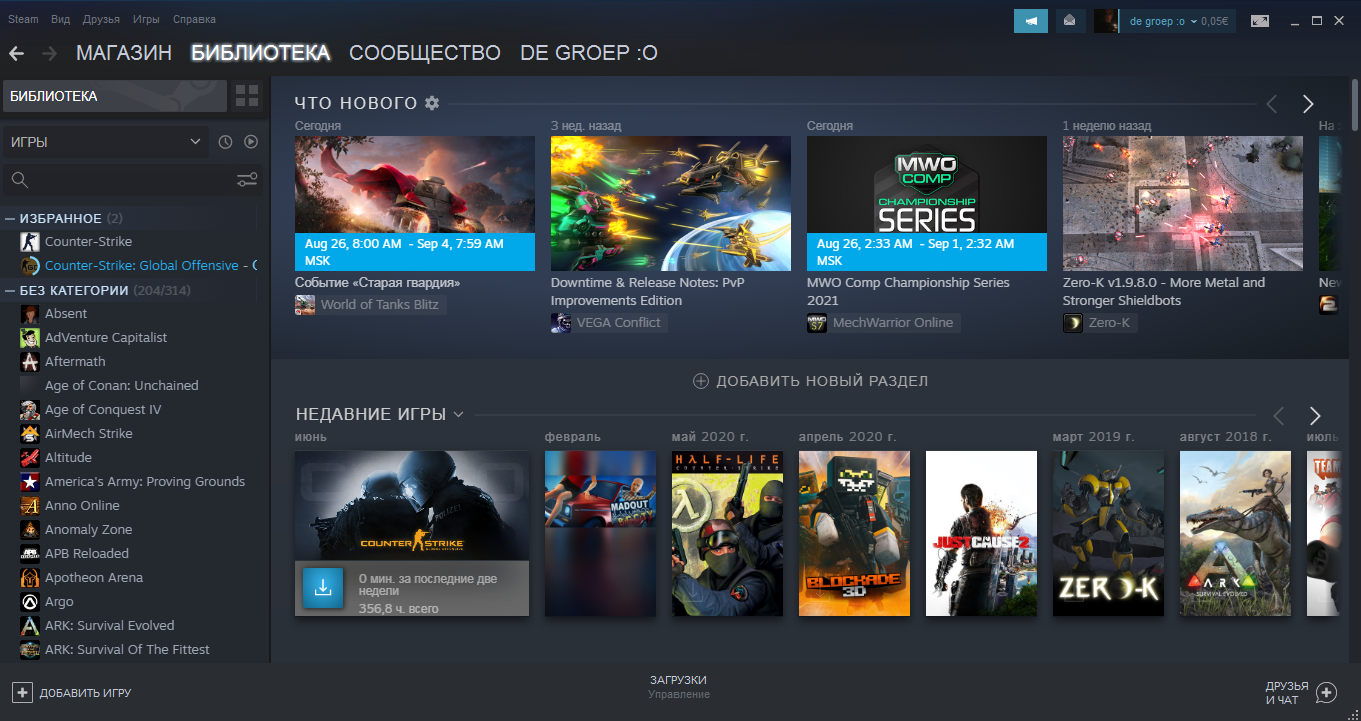Click the search magnifier icon
The height and width of the screenshot is (721, 1361).
pos(19,180)
